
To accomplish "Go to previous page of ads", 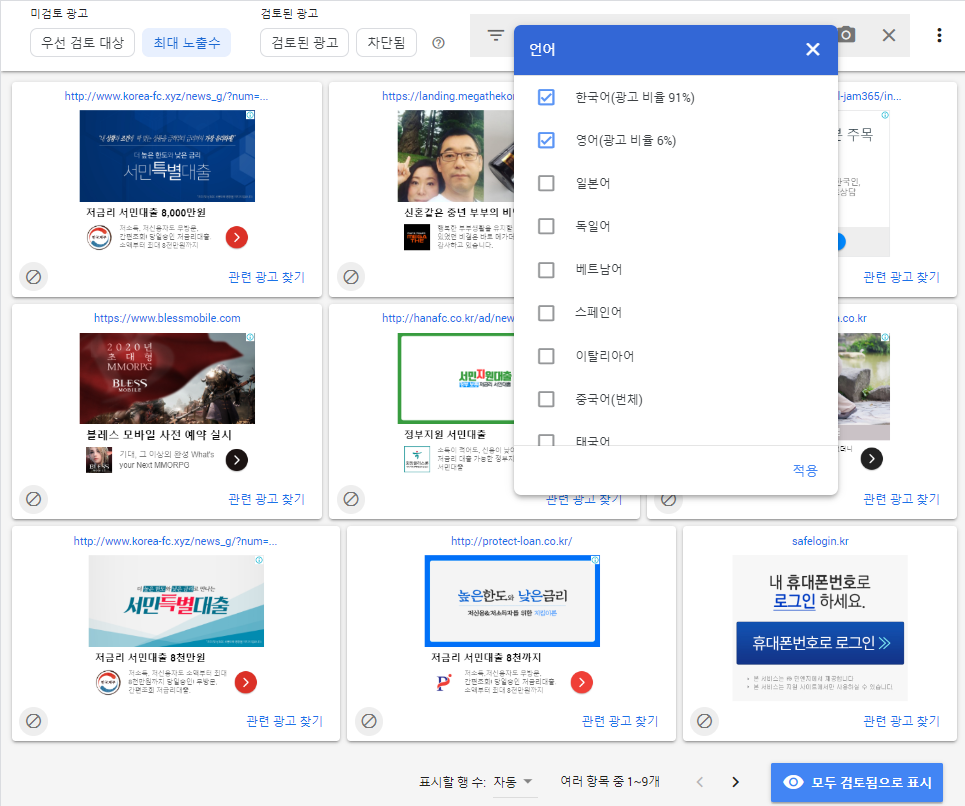I will pos(700,782).
